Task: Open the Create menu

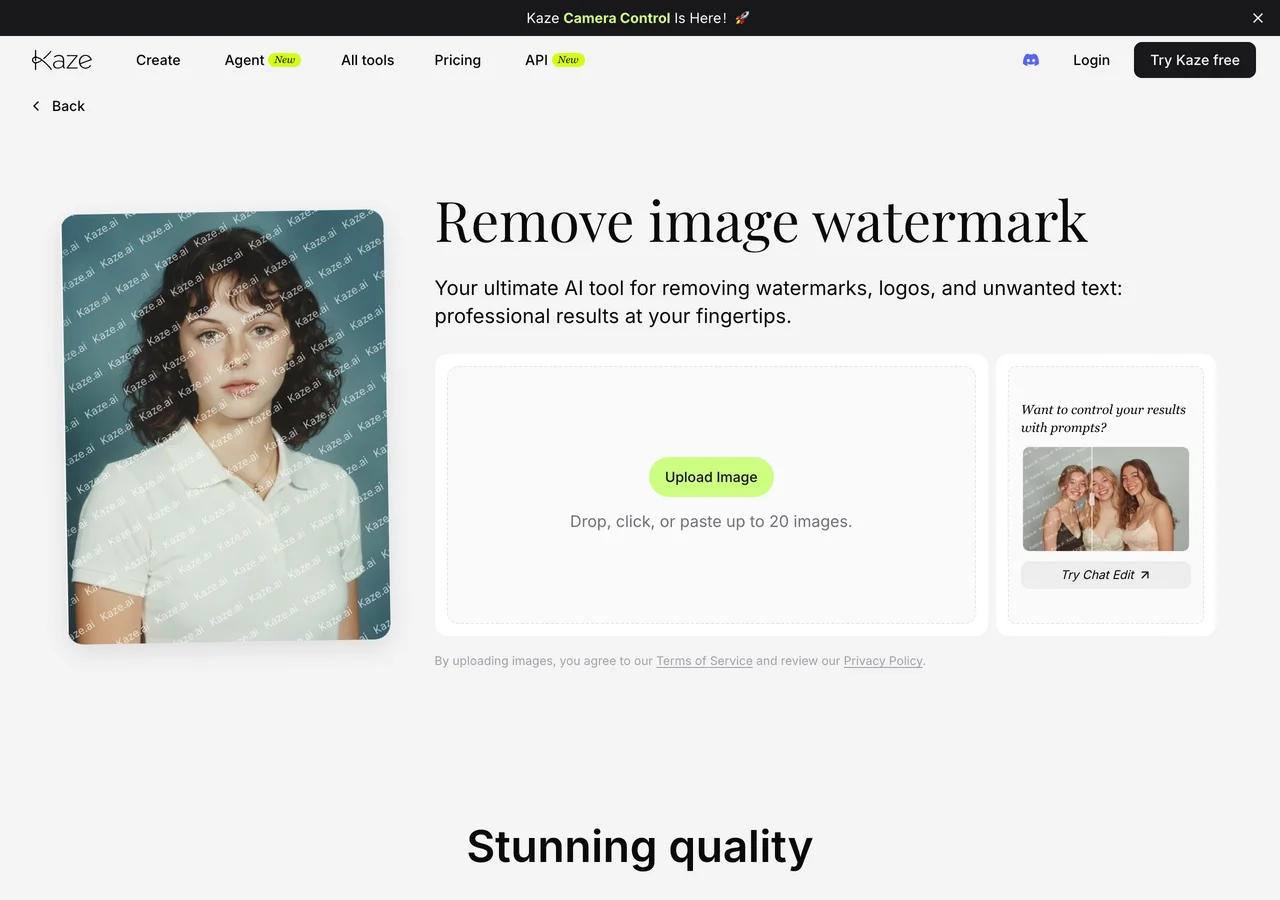Action: pos(158,60)
